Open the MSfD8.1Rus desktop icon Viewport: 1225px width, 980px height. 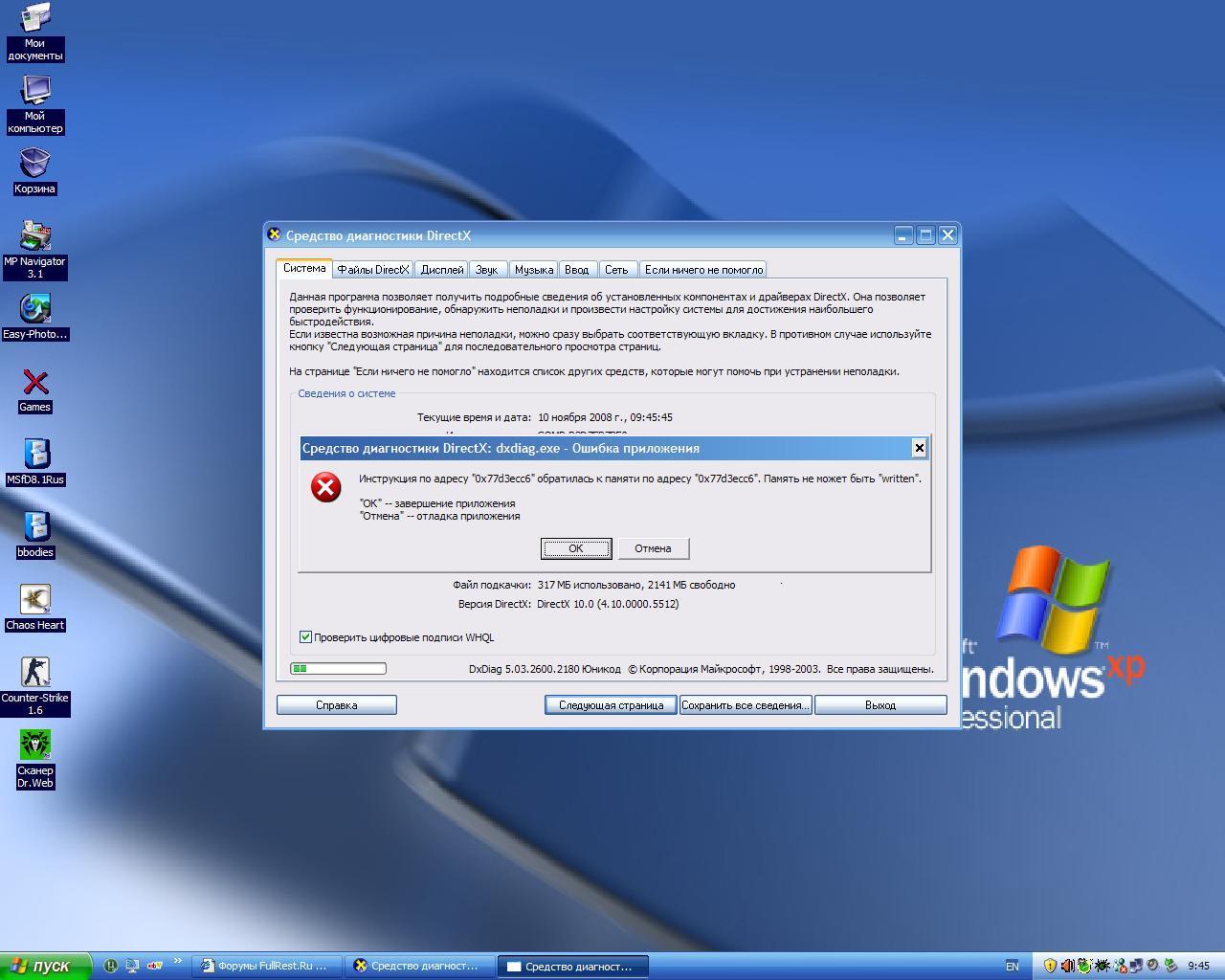coord(35,463)
